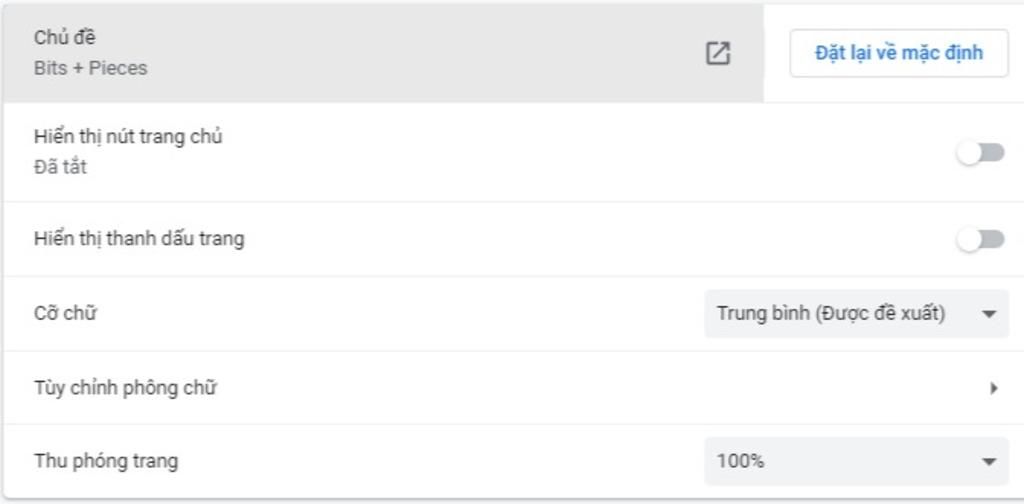Click the Hiển thị thanh dấu trang label
The image size is (1024, 504).
[x=139, y=239]
